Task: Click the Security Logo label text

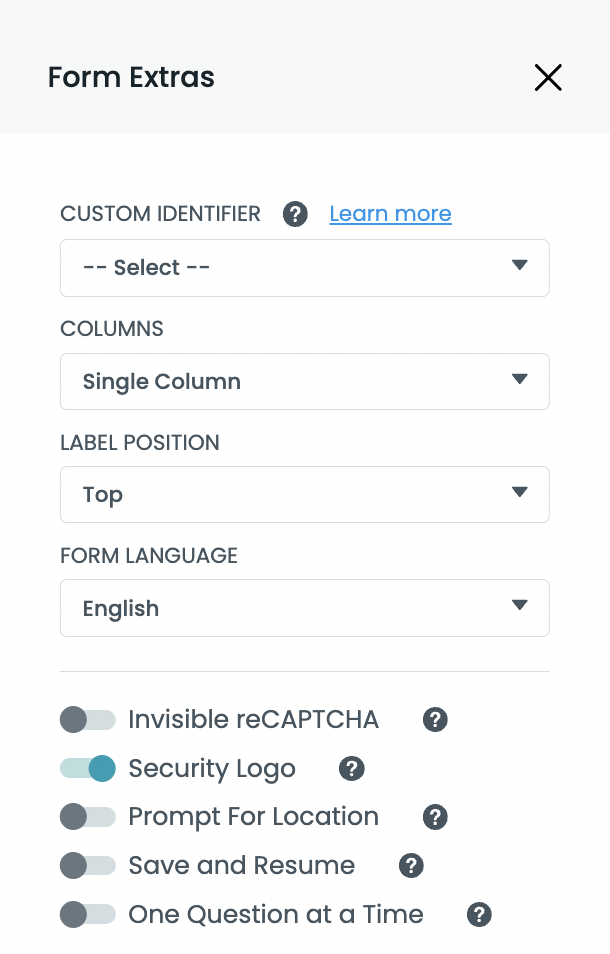Action: pyautogui.click(x=212, y=769)
